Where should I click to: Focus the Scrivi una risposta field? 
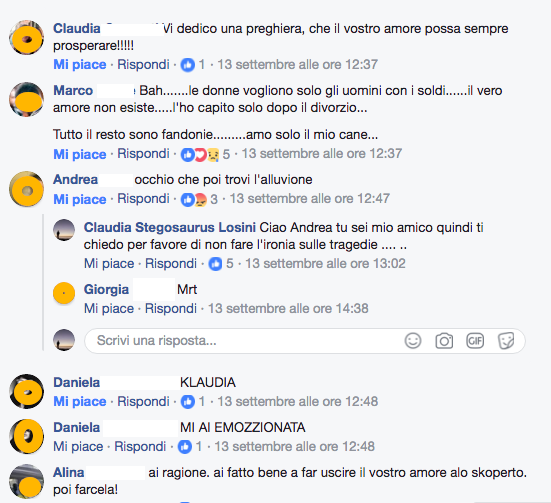coord(242,341)
